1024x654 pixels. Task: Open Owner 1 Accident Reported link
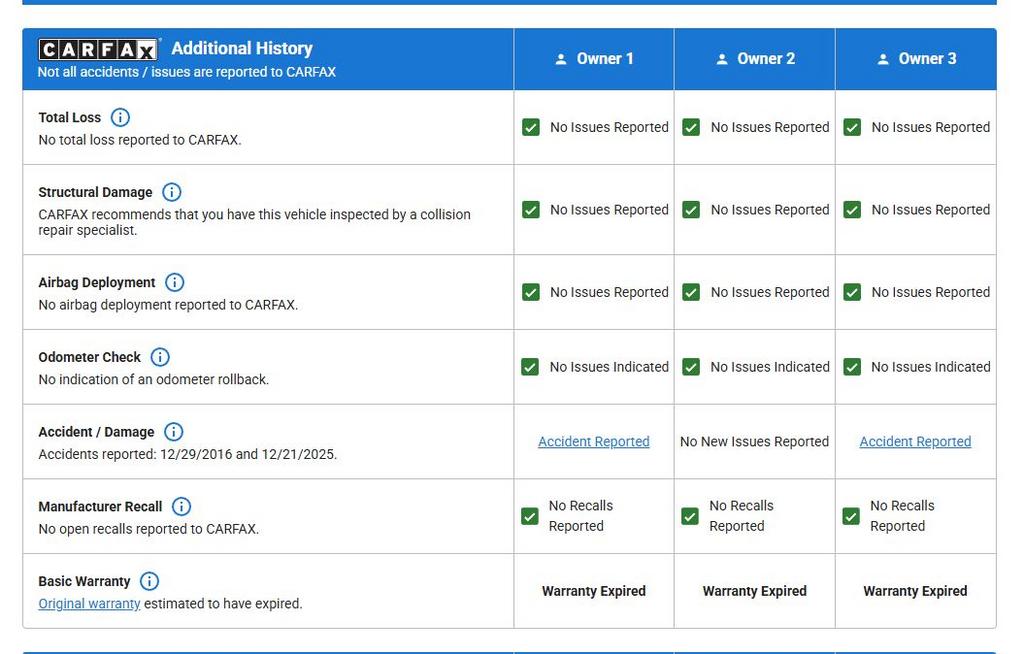point(593,442)
